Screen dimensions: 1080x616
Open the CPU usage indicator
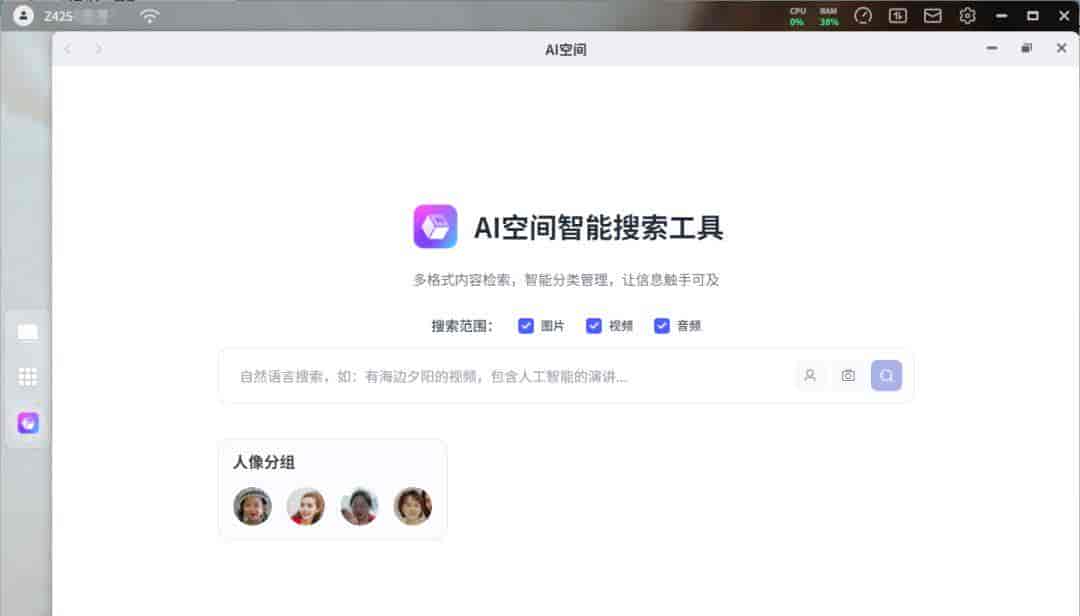[x=797, y=16]
